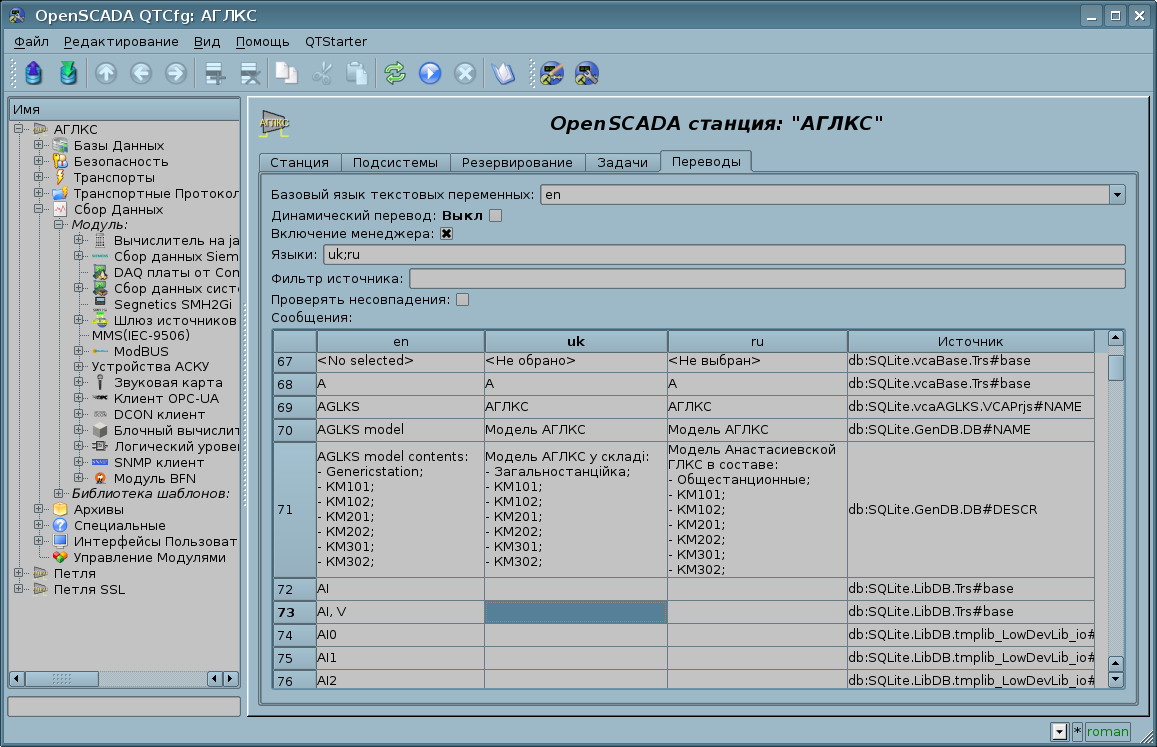Click the Источник column header

click(x=970, y=341)
